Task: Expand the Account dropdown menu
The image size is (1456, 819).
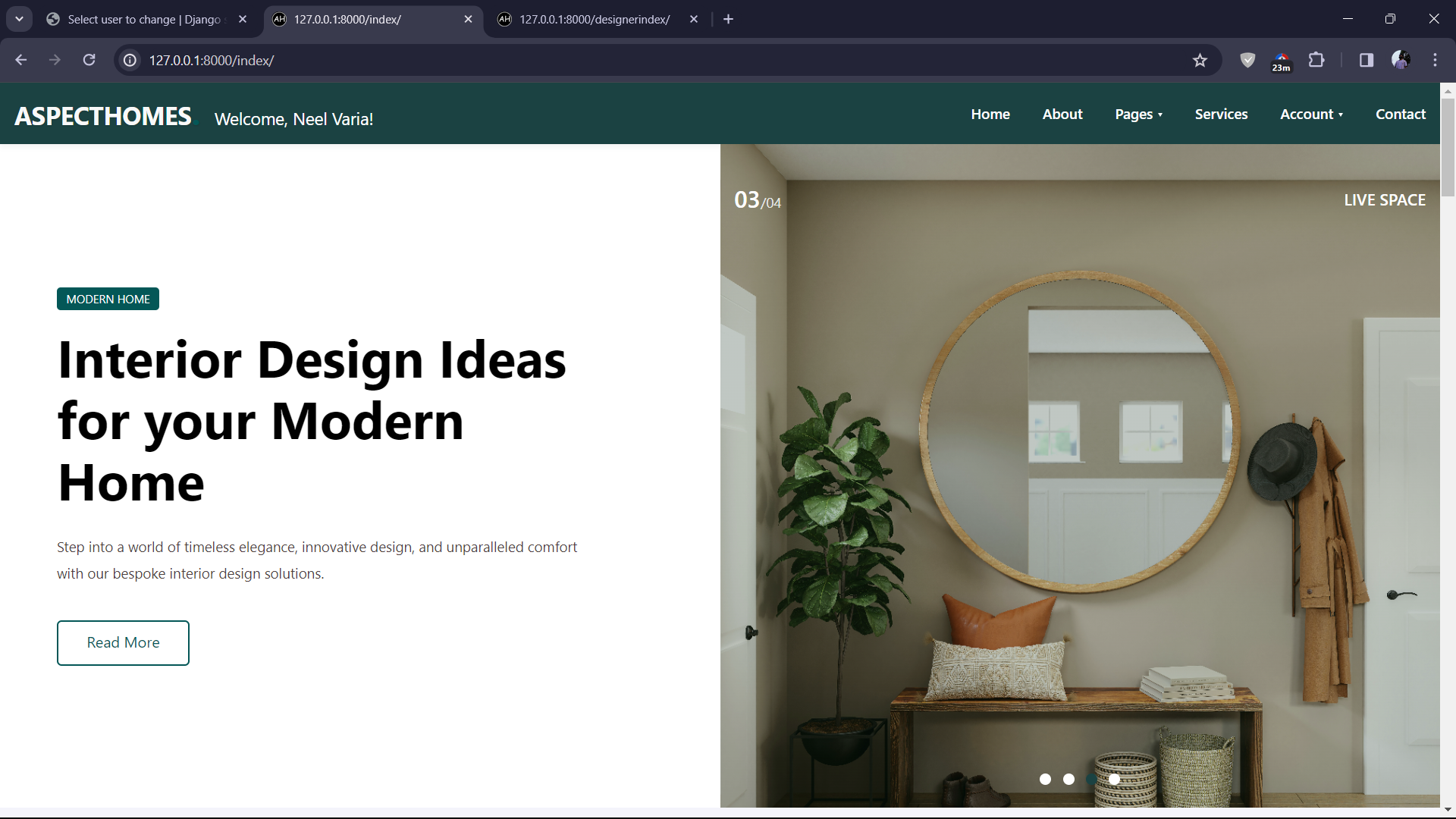Action: tap(1311, 115)
